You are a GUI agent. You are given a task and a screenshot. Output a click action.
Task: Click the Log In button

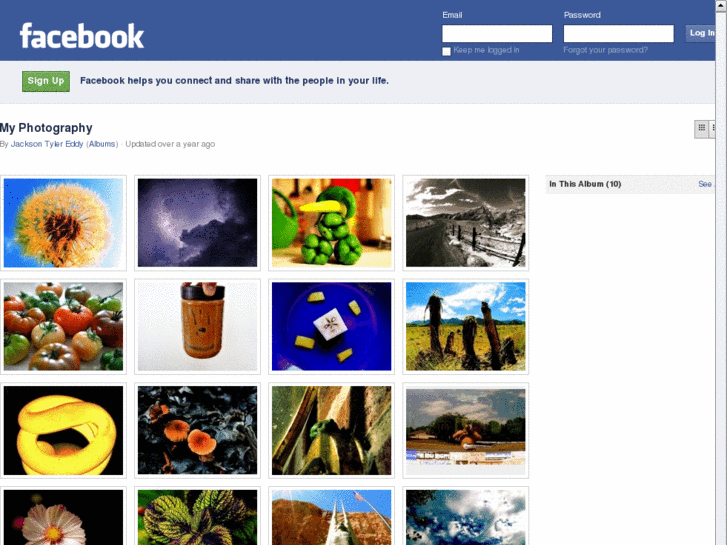[701, 33]
